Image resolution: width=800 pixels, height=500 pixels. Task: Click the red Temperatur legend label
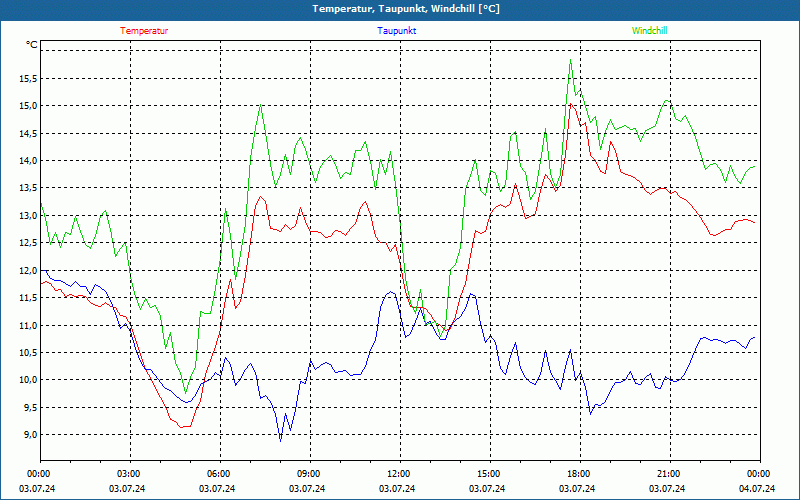(144, 31)
